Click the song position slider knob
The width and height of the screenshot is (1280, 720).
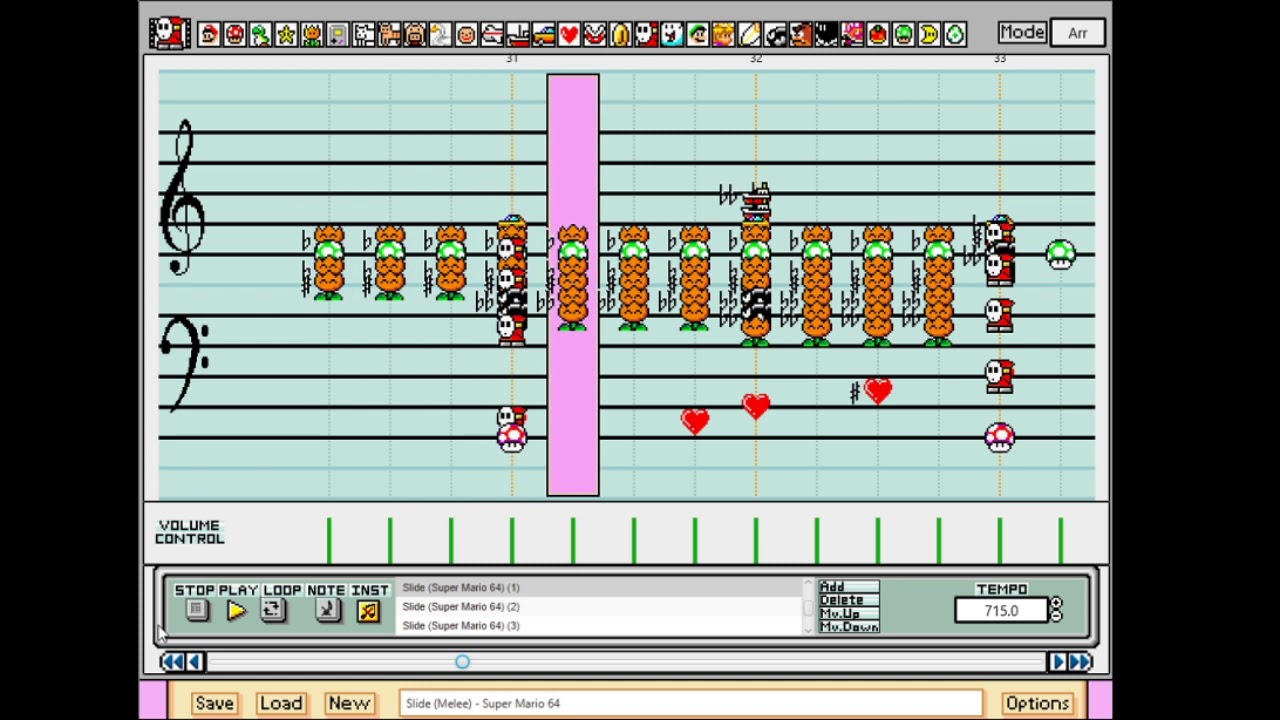pos(462,661)
